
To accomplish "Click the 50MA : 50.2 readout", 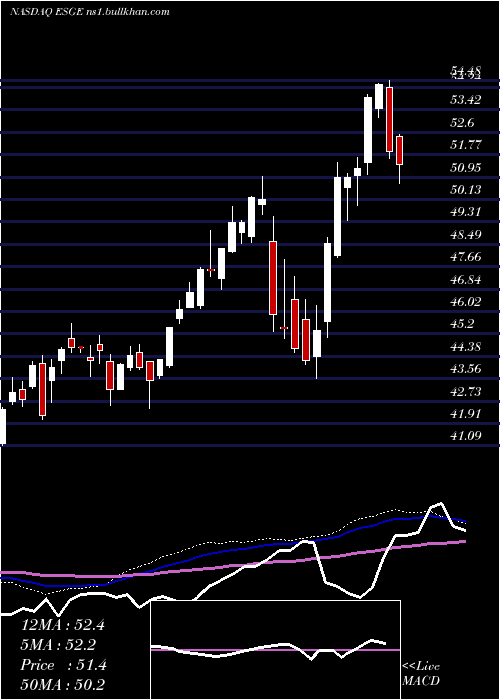I will (x=62, y=685).
